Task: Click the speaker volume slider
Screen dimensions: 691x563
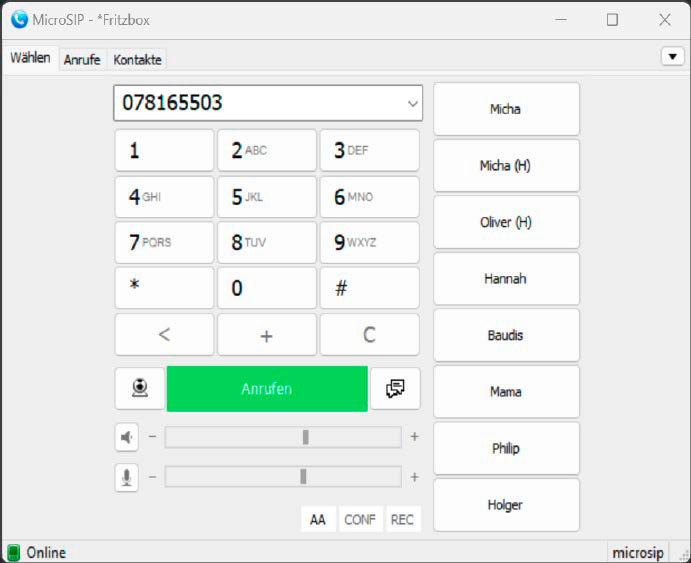Action: coord(283,437)
